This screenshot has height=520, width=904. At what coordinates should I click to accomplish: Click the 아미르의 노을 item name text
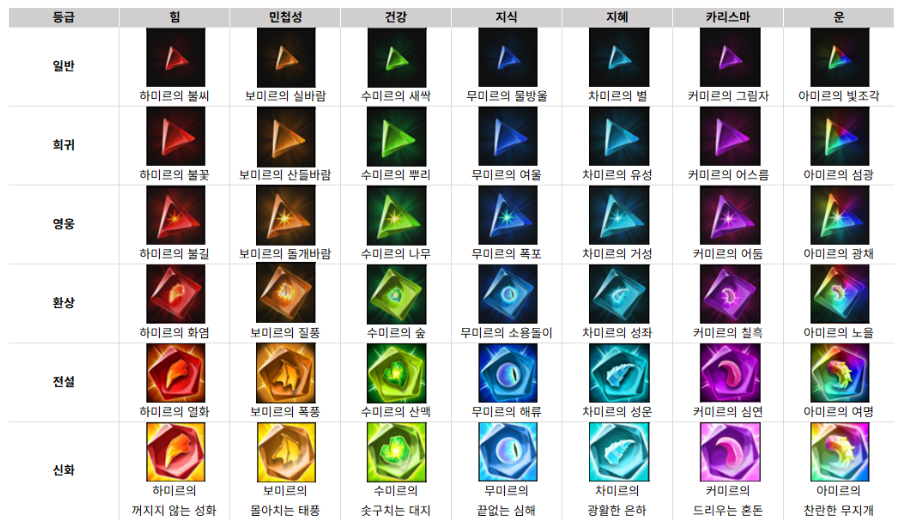838,333
